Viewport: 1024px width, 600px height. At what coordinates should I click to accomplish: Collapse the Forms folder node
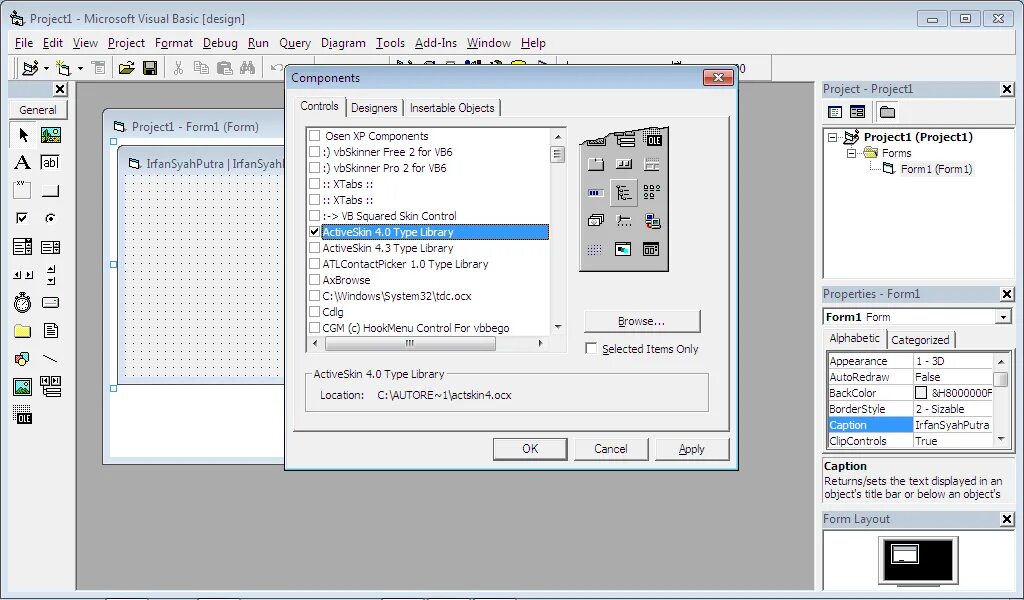(851, 153)
